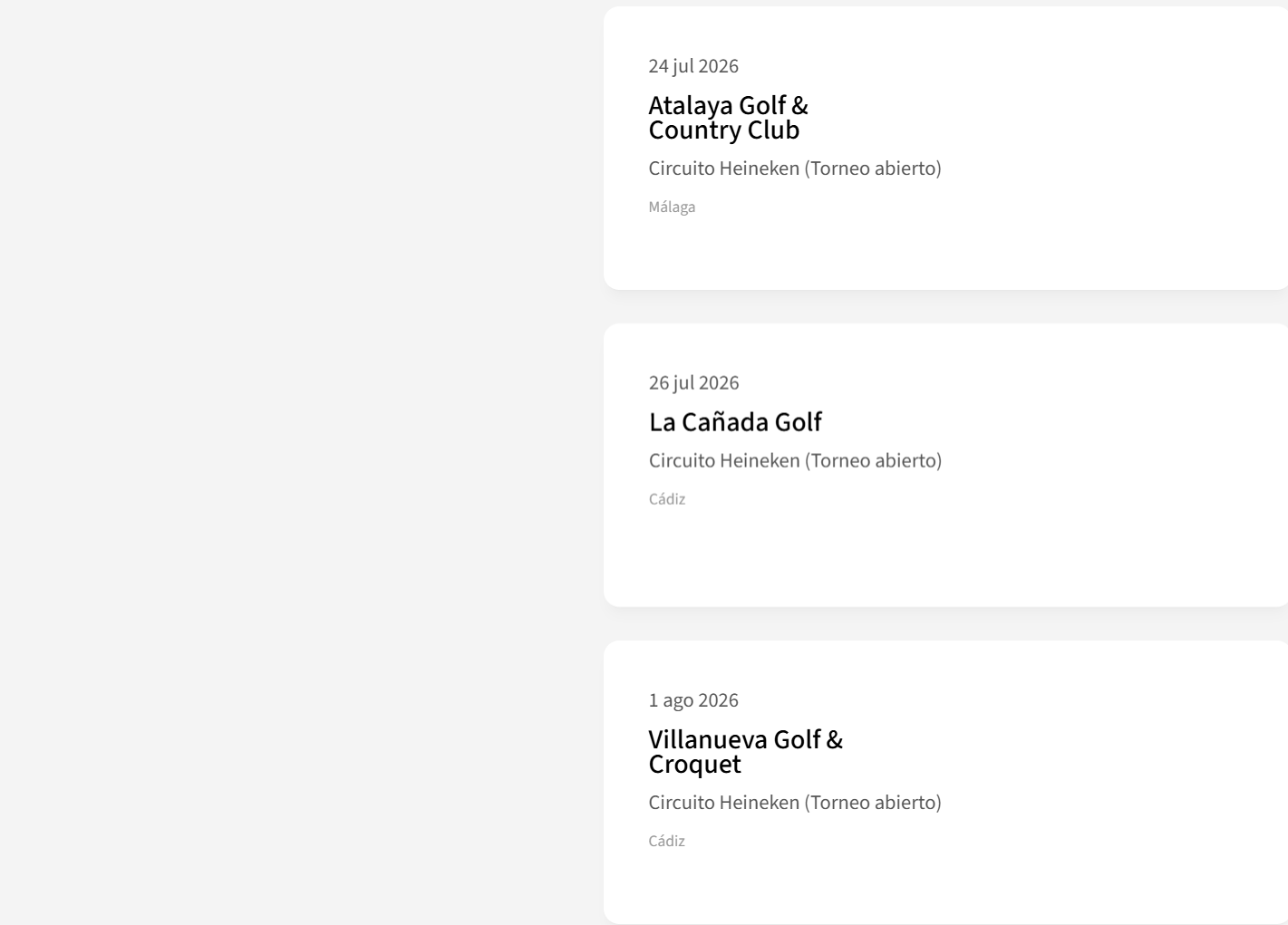Click 'Circuito Heineken' words under Atalaya Golf

point(723,169)
